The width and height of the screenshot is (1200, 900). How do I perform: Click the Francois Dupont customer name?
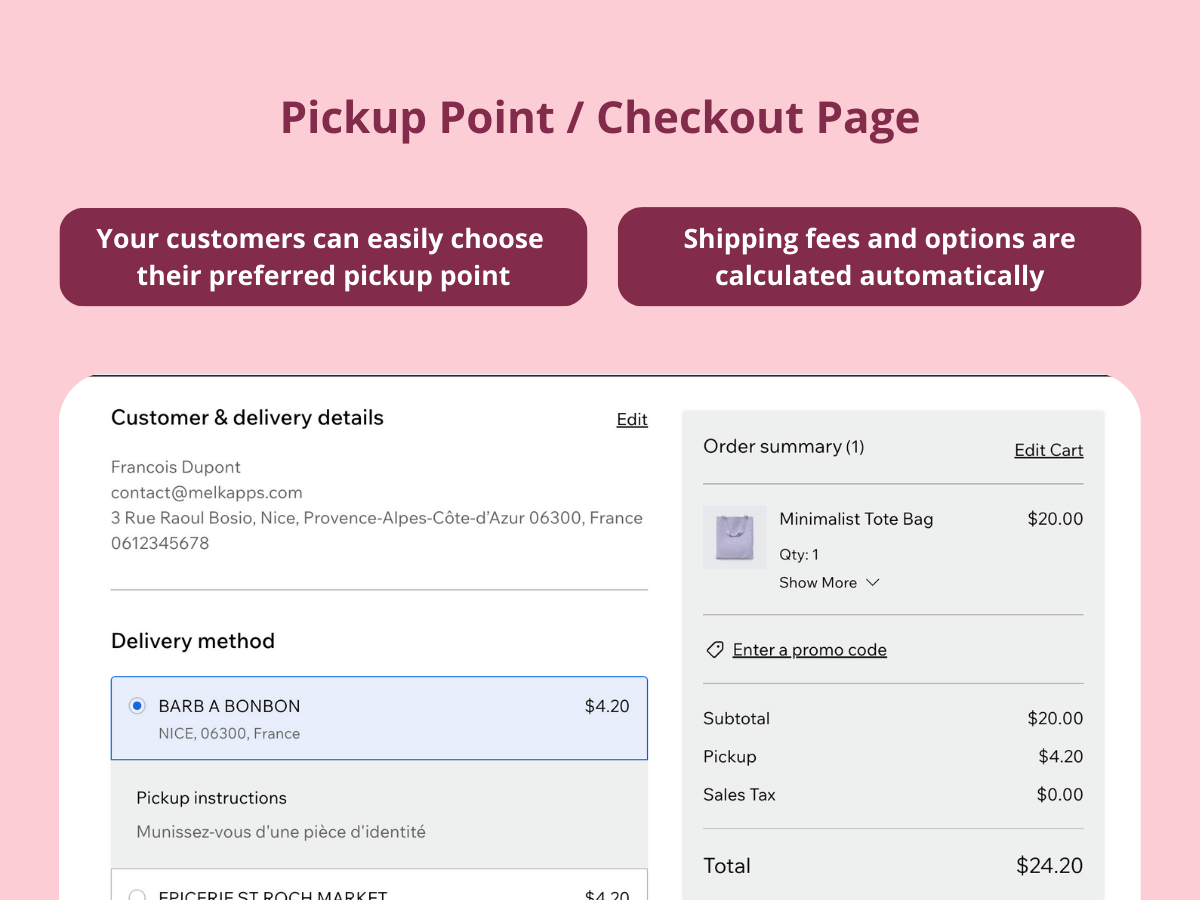[176, 467]
